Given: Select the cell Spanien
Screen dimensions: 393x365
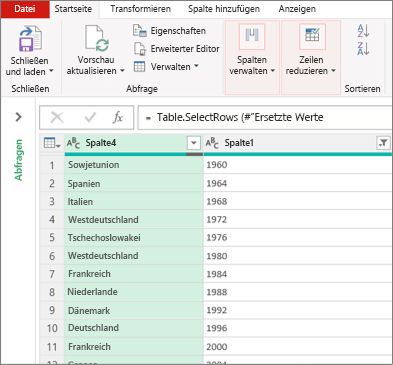Looking at the screenshot, I should coord(134,183).
